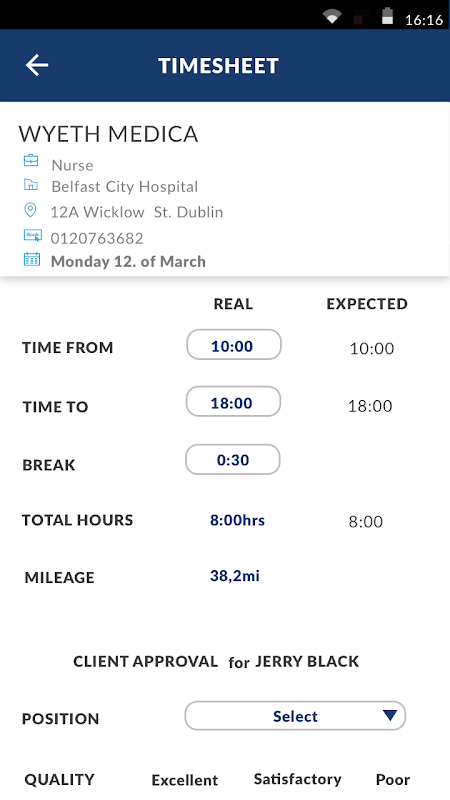Viewport: 450px width, 800px height.
Task: Tap the building icon beside Belfast City Hospital
Action: coord(31,185)
